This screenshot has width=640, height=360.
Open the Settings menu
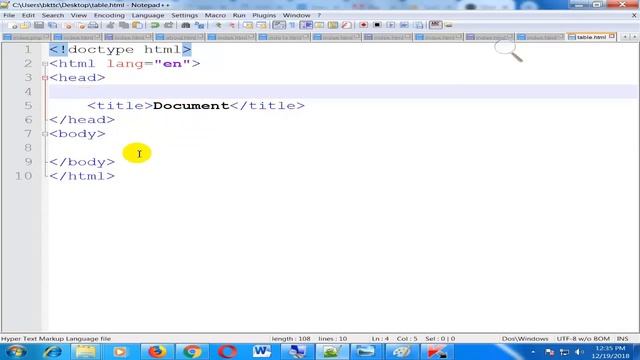[184, 15]
